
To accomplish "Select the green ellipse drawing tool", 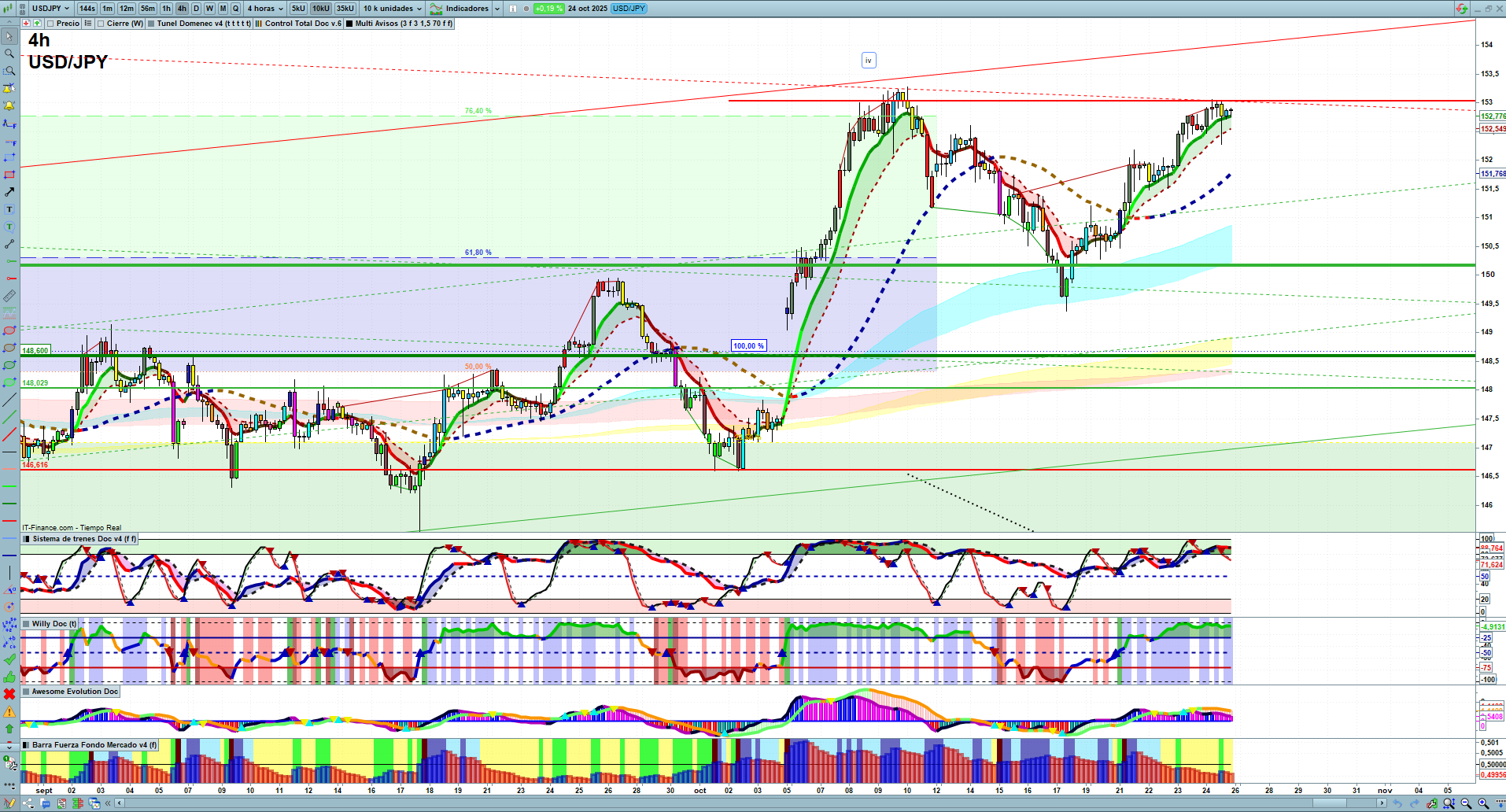I will (9, 365).
